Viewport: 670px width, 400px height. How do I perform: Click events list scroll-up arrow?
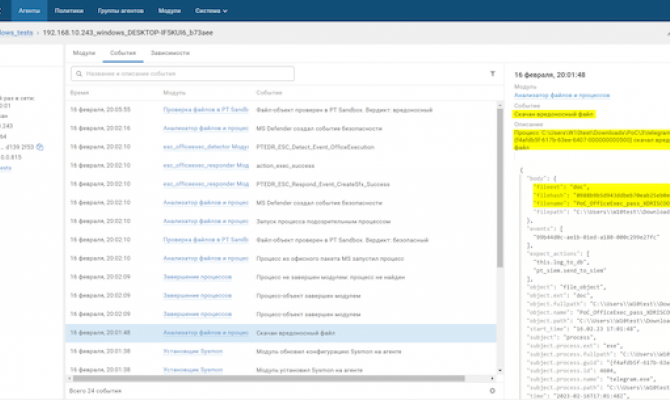pos(500,105)
